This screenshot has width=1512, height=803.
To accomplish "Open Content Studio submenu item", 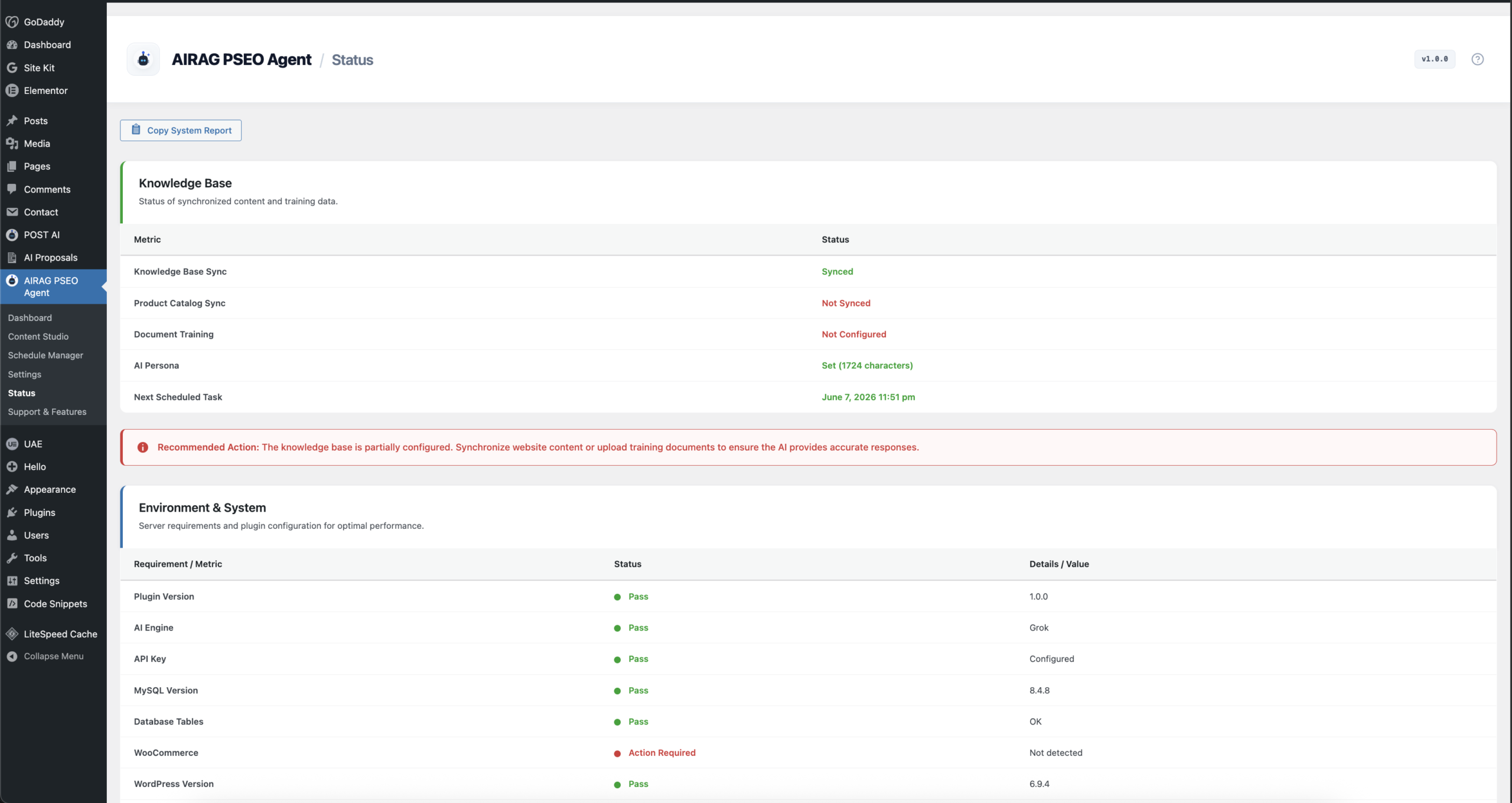I will coord(38,337).
